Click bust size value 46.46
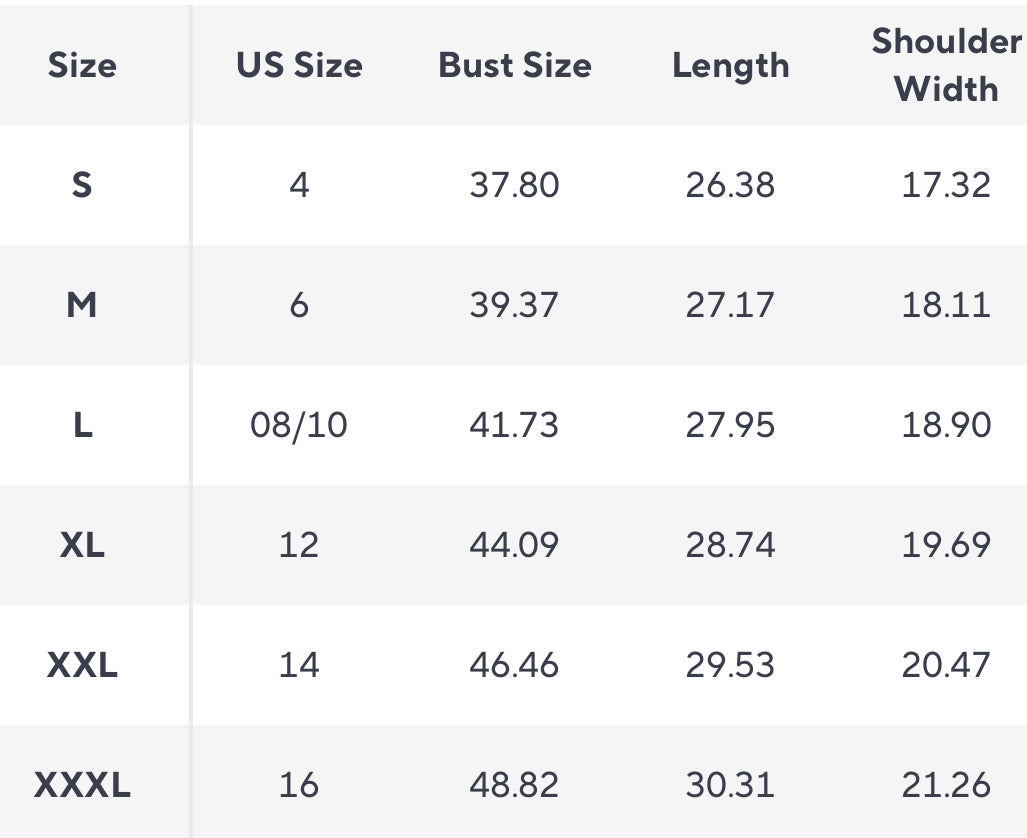Screen dimensions: 1027x838 point(514,665)
